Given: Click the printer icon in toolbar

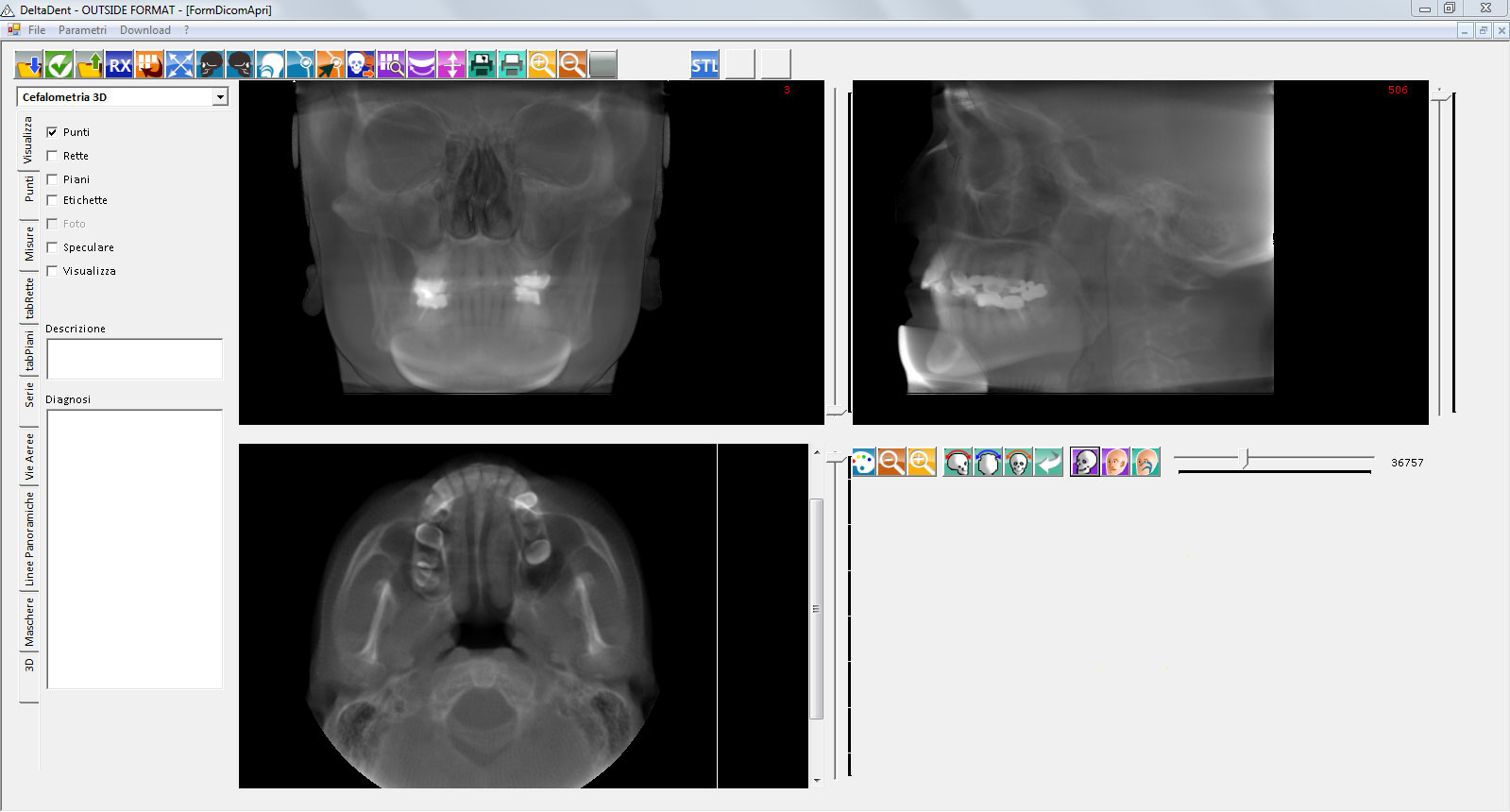Looking at the screenshot, I should (513, 64).
